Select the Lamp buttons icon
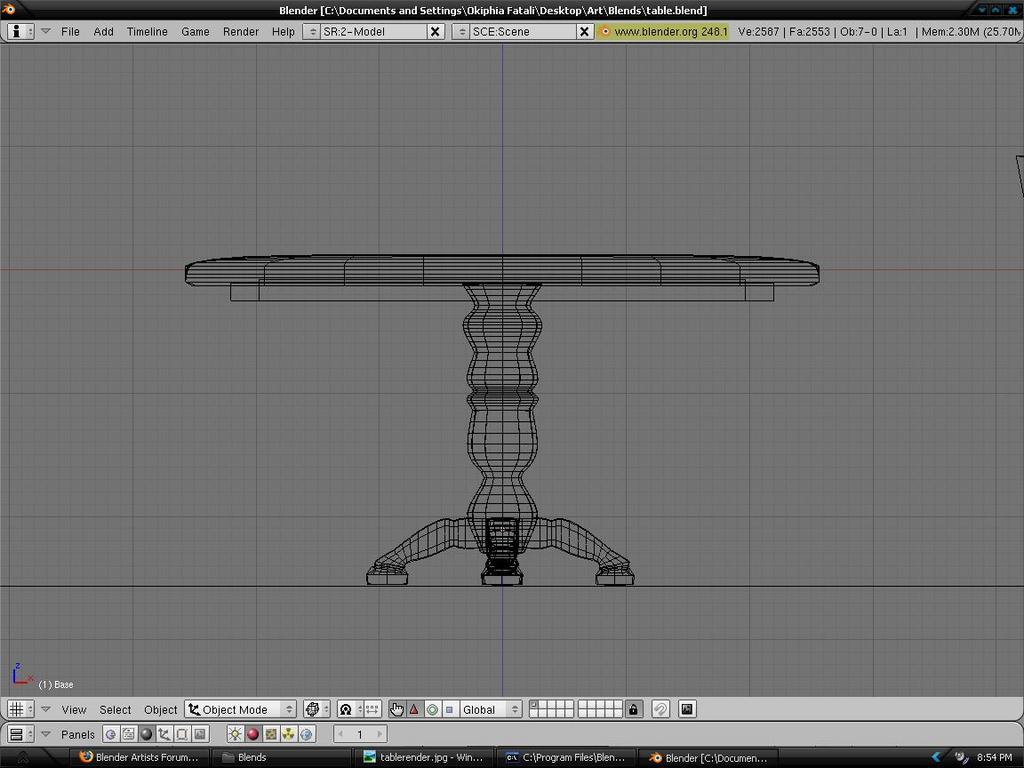This screenshot has height=768, width=1024. click(x=235, y=735)
